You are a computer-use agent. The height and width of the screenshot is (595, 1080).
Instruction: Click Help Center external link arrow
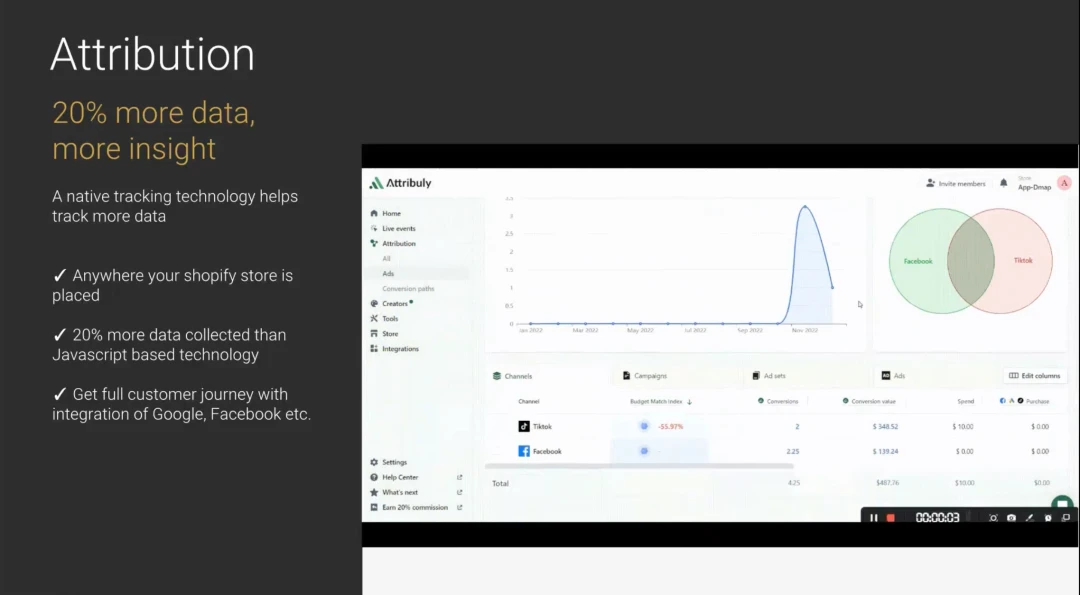click(x=459, y=477)
